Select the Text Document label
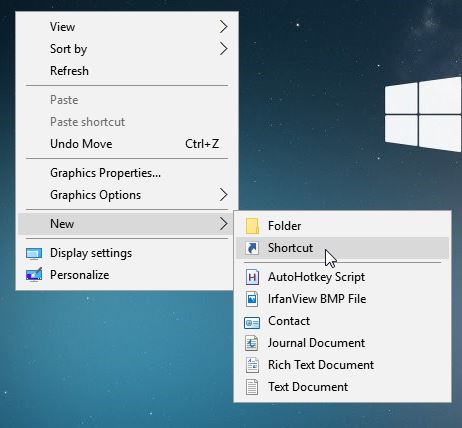Screen dimensions: 462x428 [308, 387]
